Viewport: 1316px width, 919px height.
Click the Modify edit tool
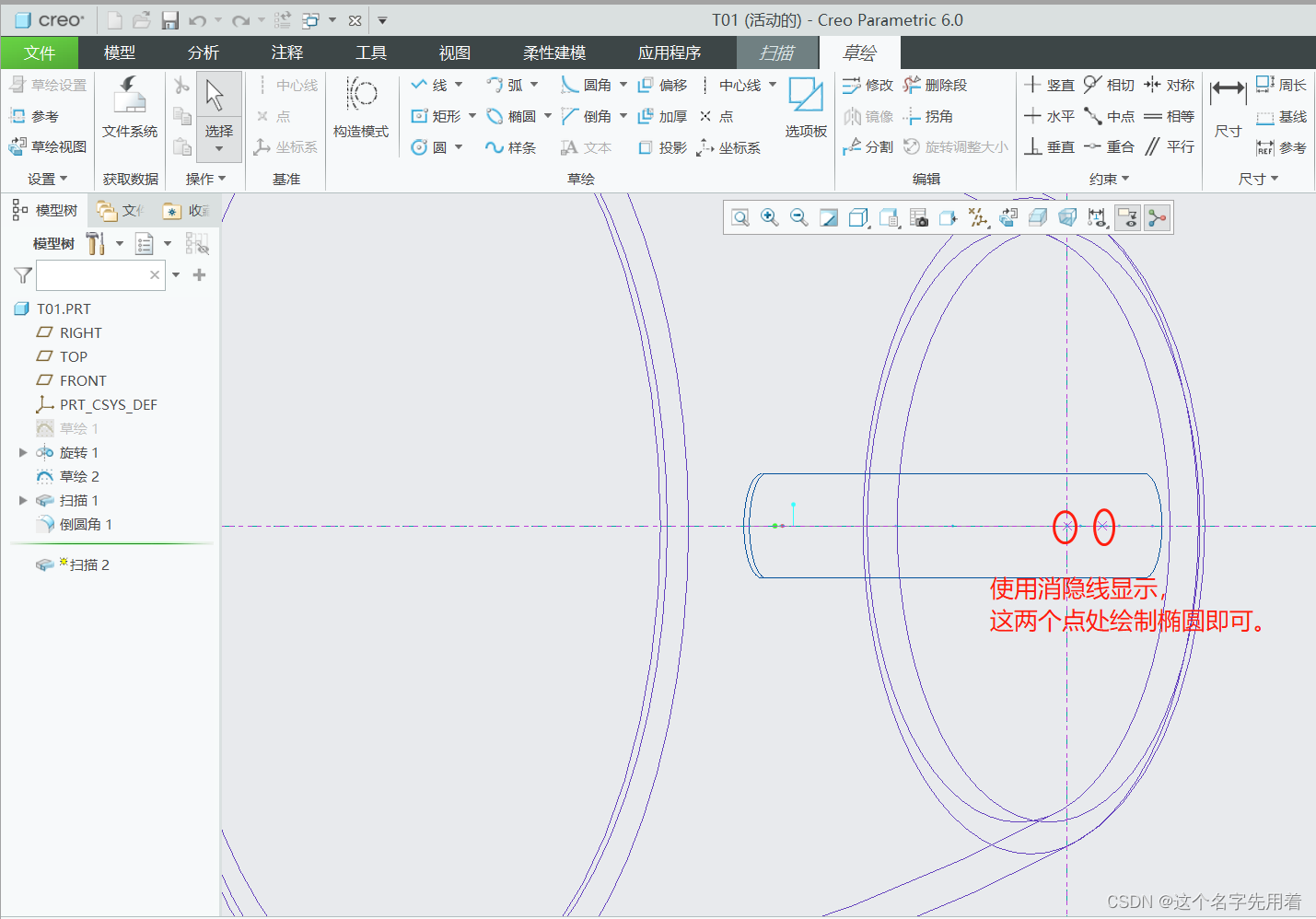(868, 85)
